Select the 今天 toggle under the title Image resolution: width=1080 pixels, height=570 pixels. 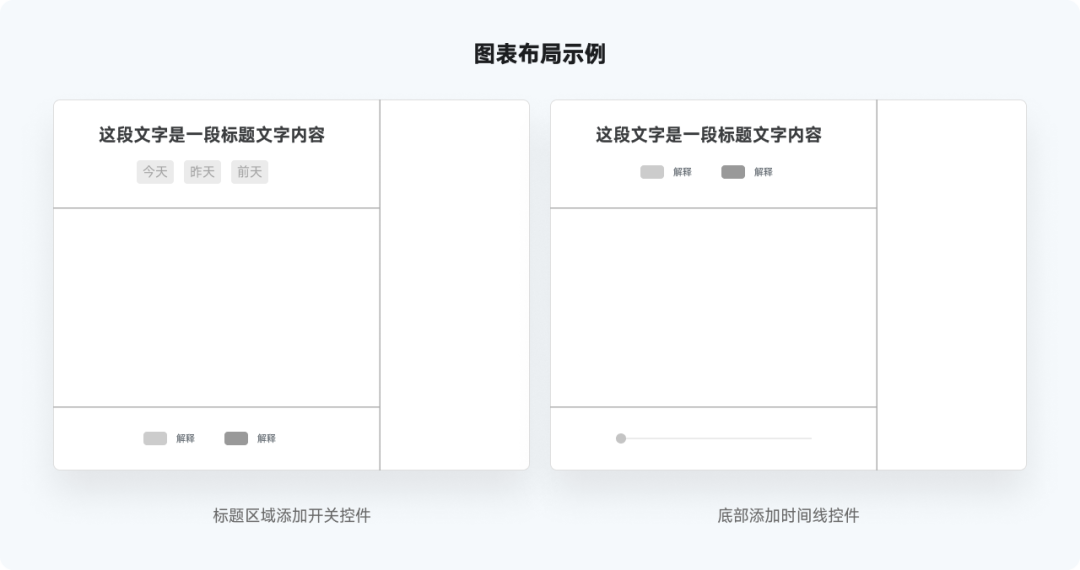pyautogui.click(x=155, y=172)
